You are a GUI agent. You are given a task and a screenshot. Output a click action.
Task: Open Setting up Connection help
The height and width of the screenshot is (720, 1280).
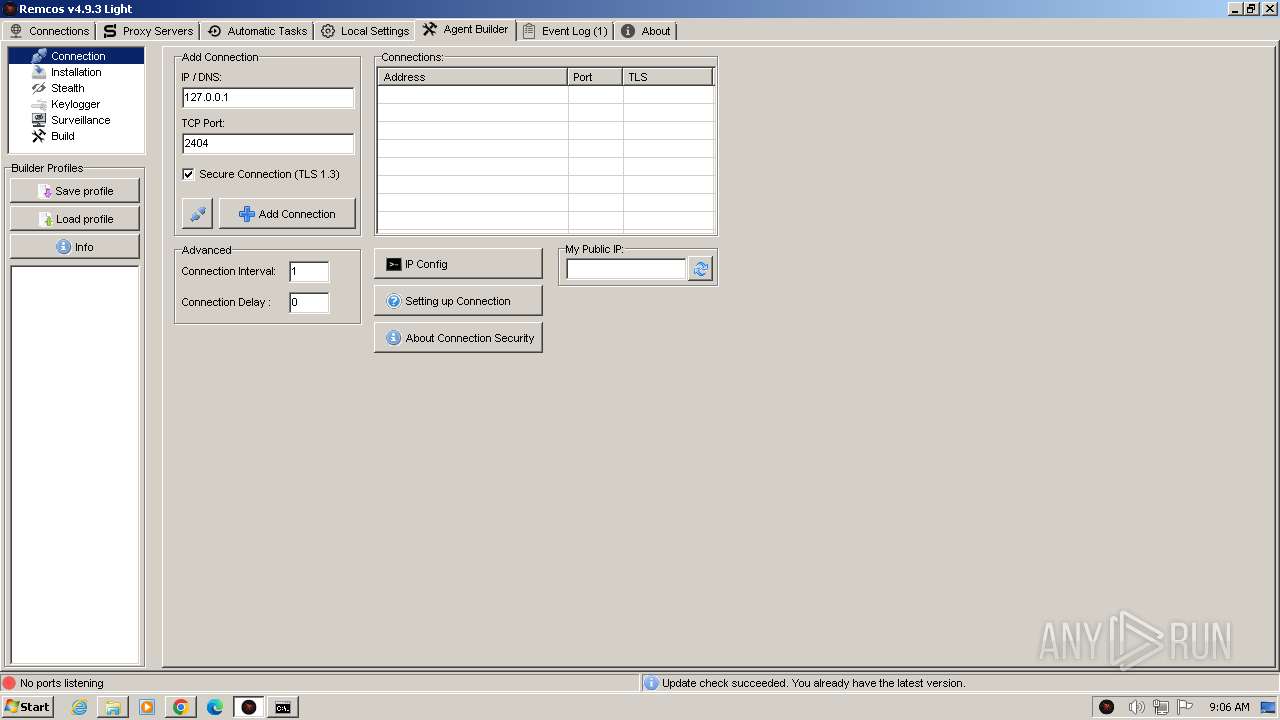(458, 301)
